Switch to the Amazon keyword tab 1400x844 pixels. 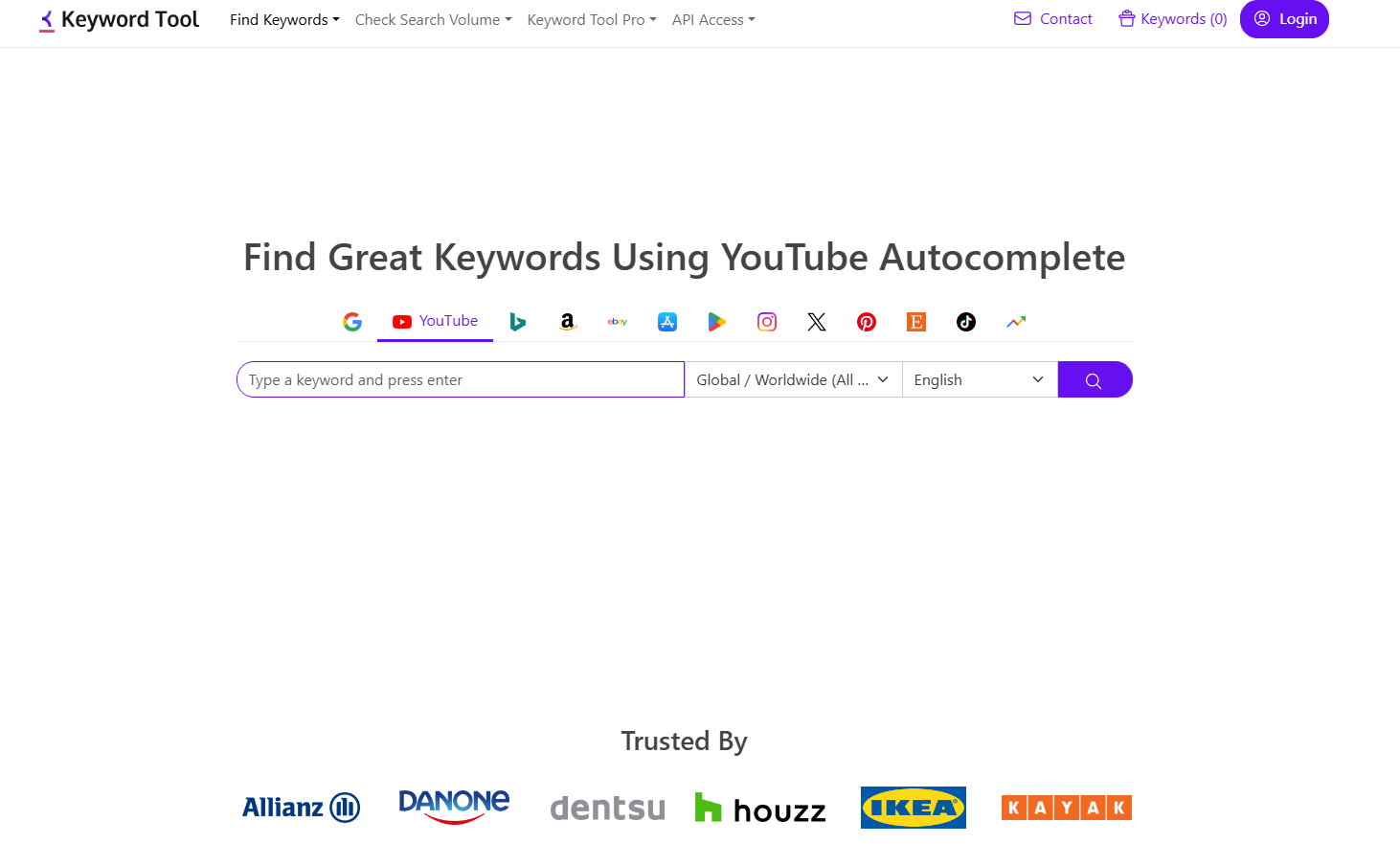[568, 322]
